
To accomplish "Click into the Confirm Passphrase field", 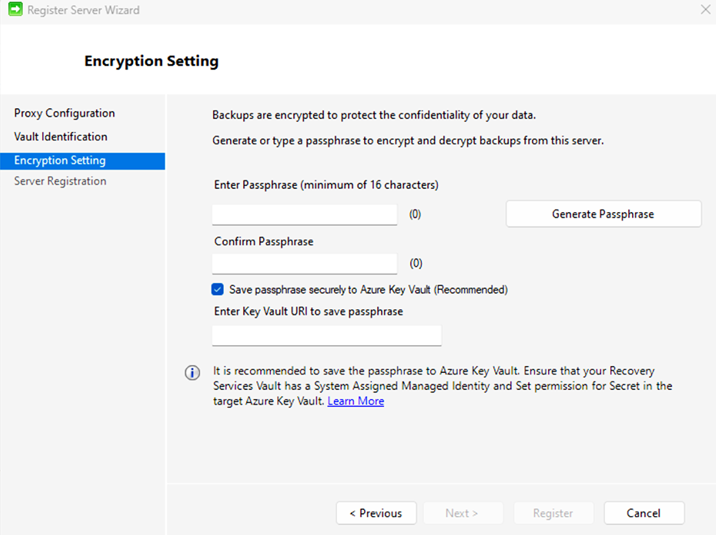I will [304, 263].
